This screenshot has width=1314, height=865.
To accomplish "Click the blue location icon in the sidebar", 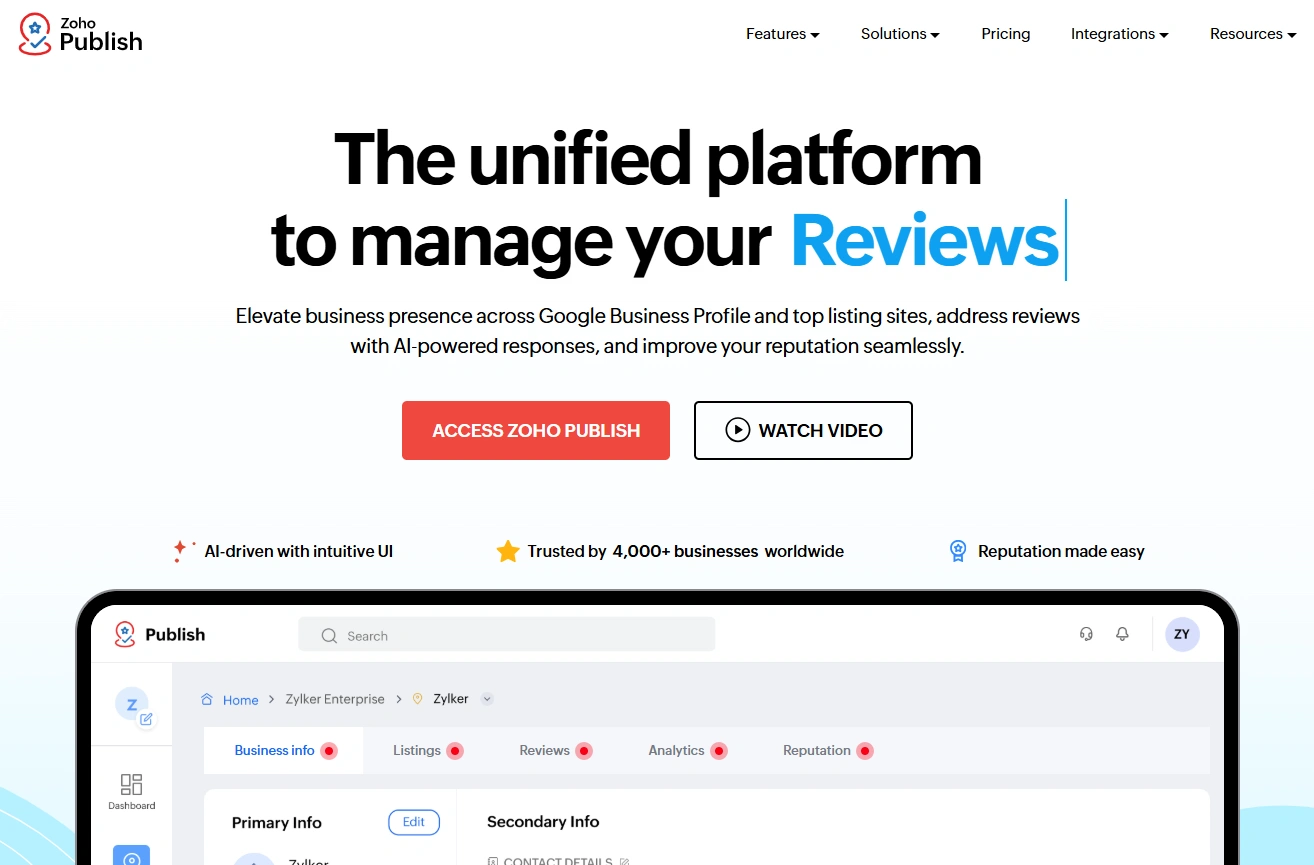I will click(x=131, y=856).
